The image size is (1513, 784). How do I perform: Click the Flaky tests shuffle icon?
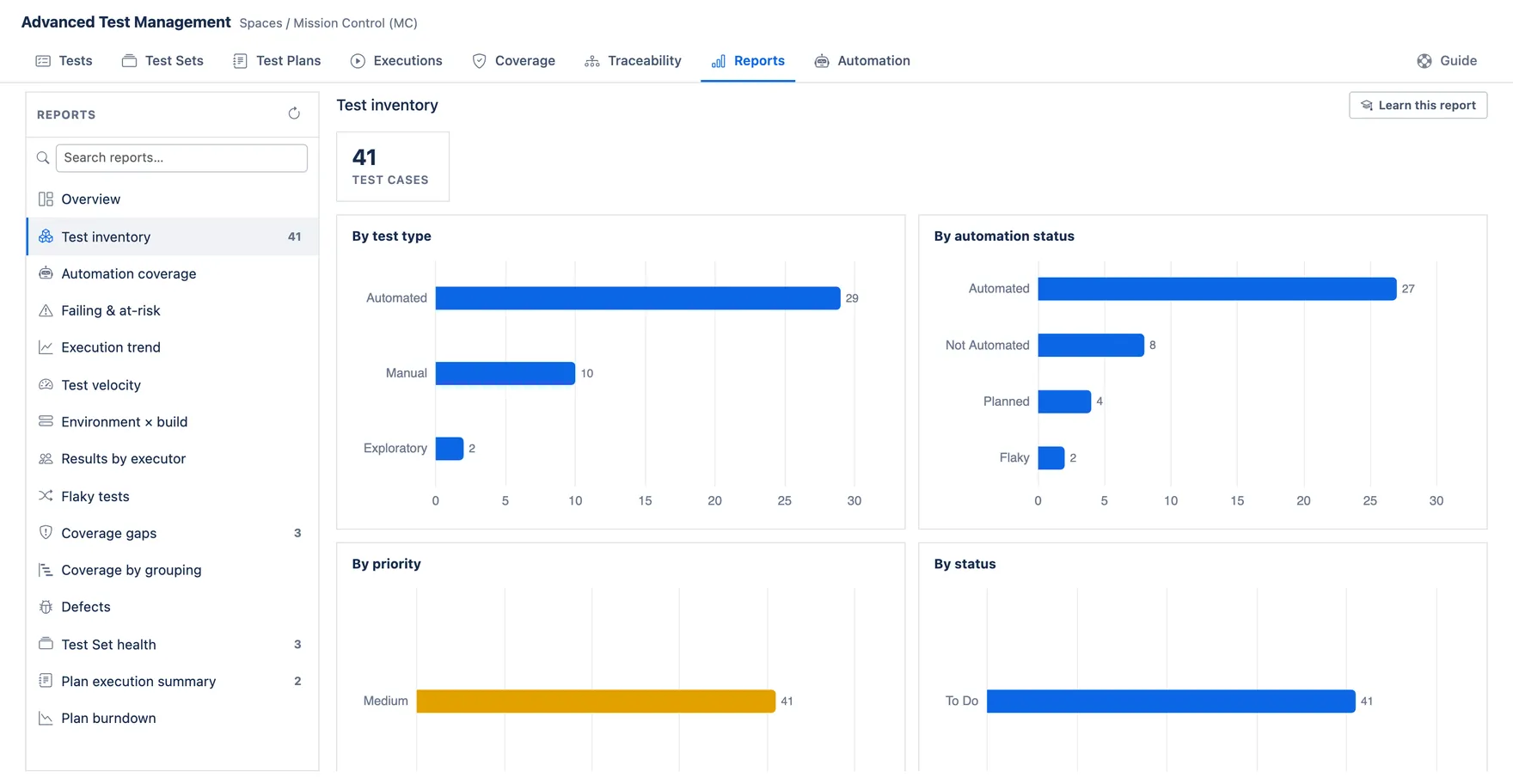point(46,496)
